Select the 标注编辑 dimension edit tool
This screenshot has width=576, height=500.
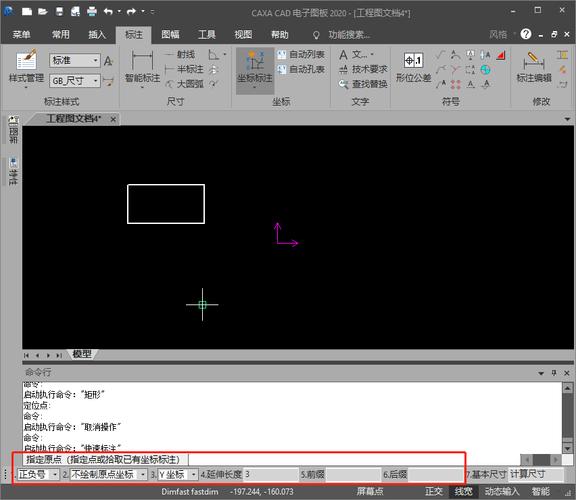pyautogui.click(x=534, y=60)
